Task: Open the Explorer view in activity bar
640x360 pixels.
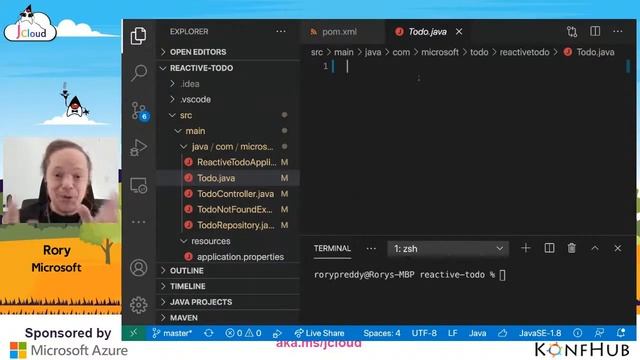Action: tap(138, 36)
